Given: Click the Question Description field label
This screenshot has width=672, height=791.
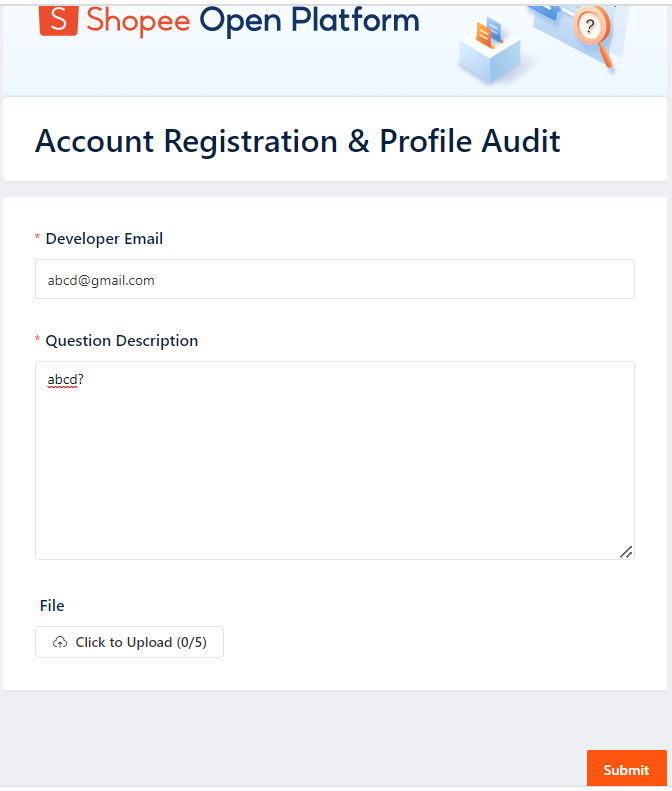Looking at the screenshot, I should coord(122,341).
